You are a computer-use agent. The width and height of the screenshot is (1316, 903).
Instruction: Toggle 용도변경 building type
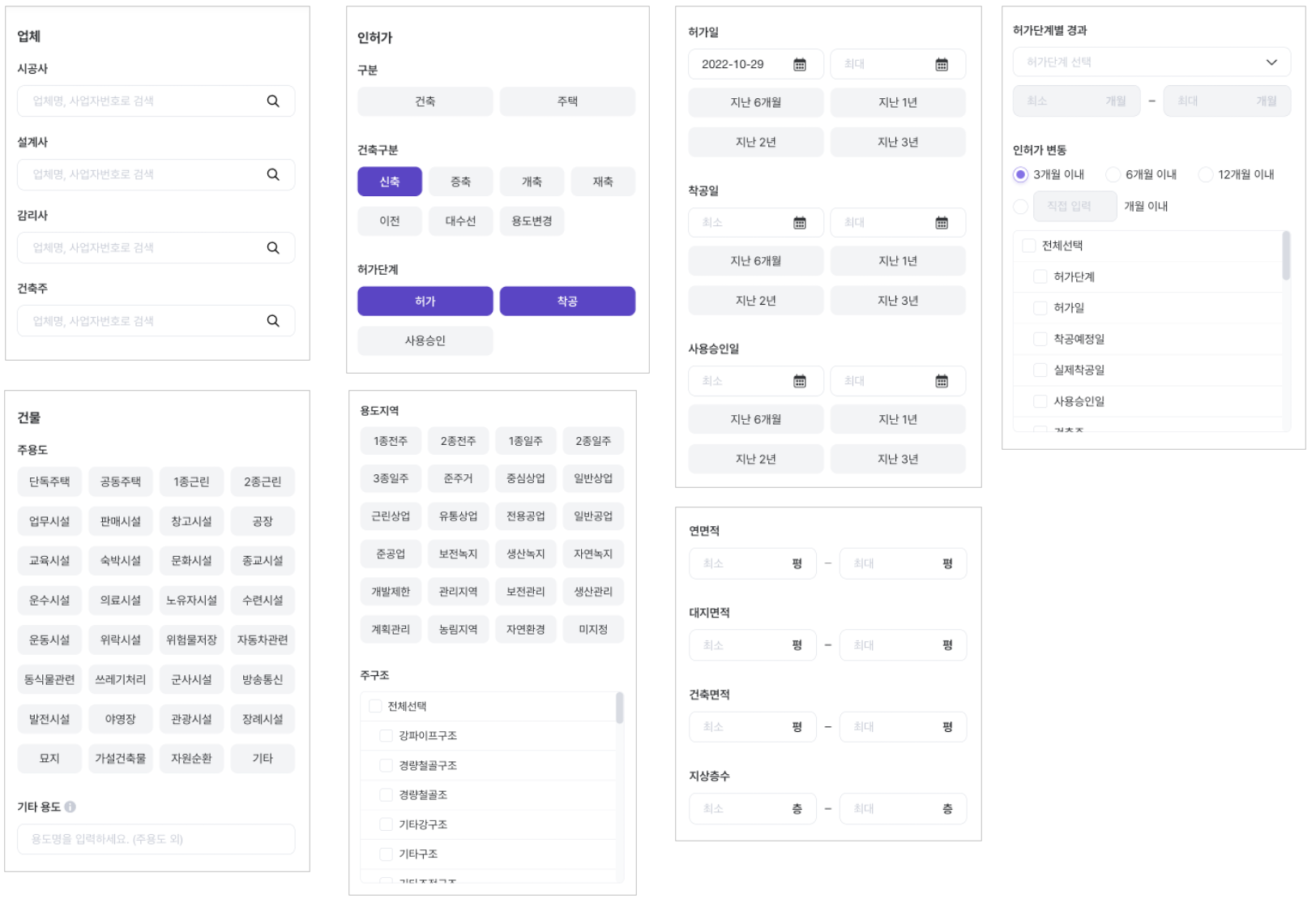[x=532, y=221]
